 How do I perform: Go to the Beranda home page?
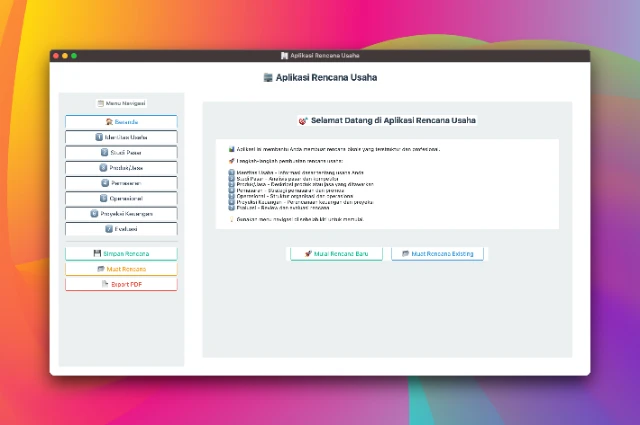[x=121, y=122]
